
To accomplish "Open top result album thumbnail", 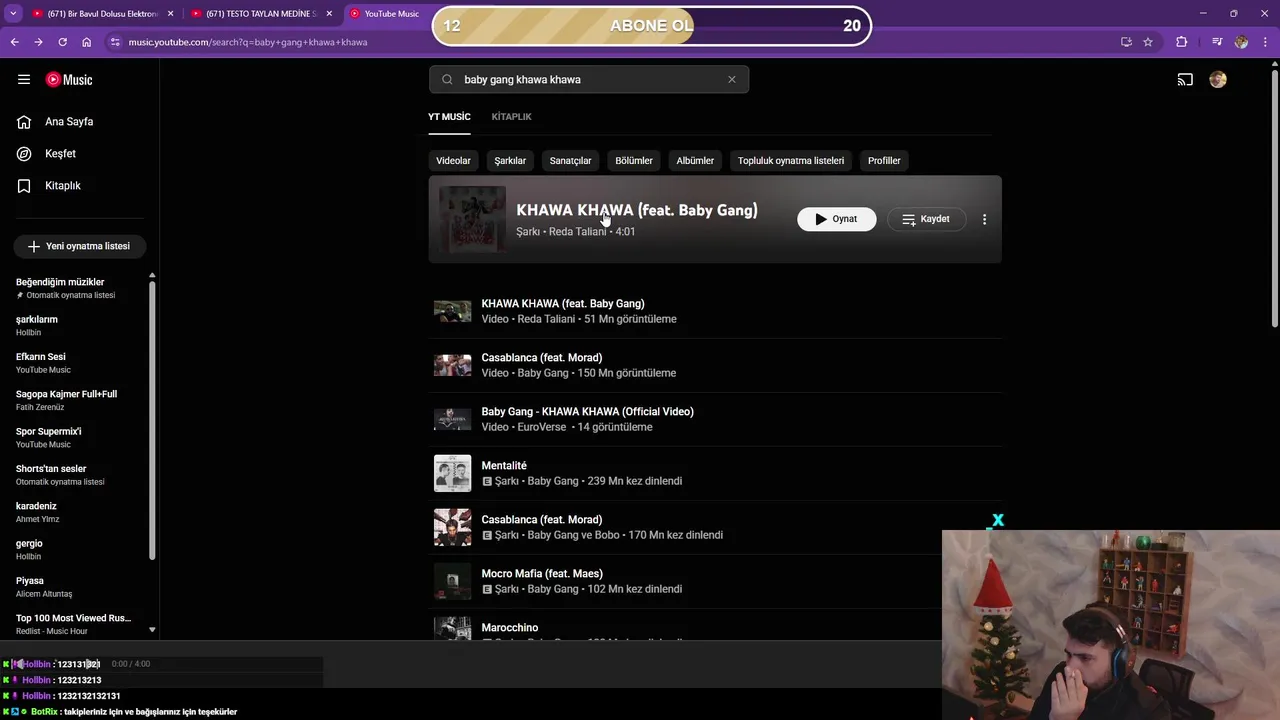I will (472, 219).
